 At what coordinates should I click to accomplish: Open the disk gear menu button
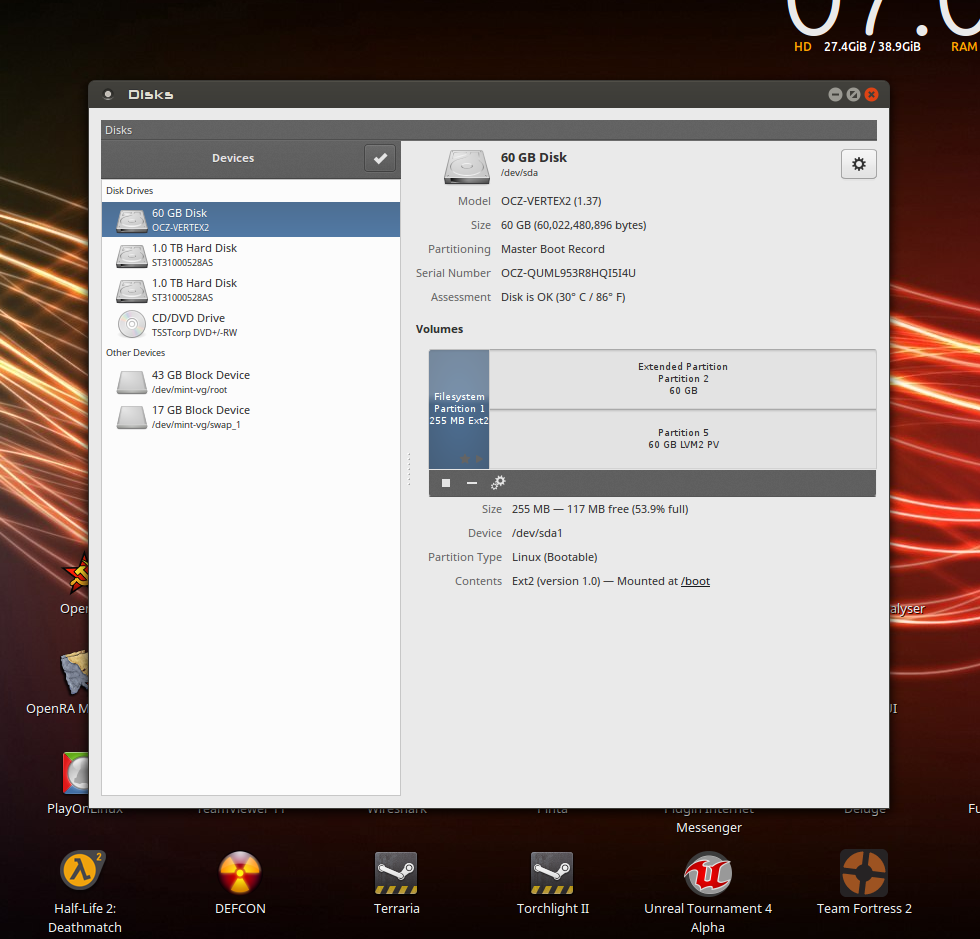pos(858,165)
